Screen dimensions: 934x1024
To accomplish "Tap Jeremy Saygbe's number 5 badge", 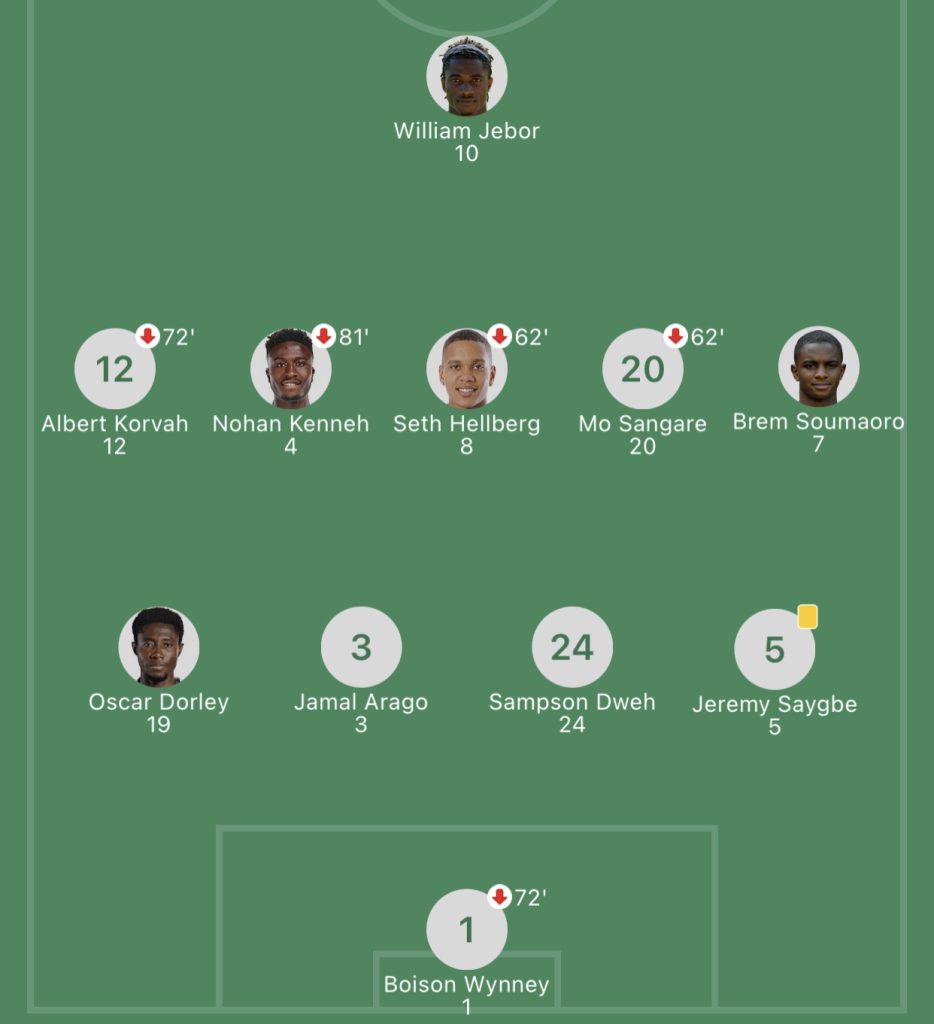I will (775, 649).
